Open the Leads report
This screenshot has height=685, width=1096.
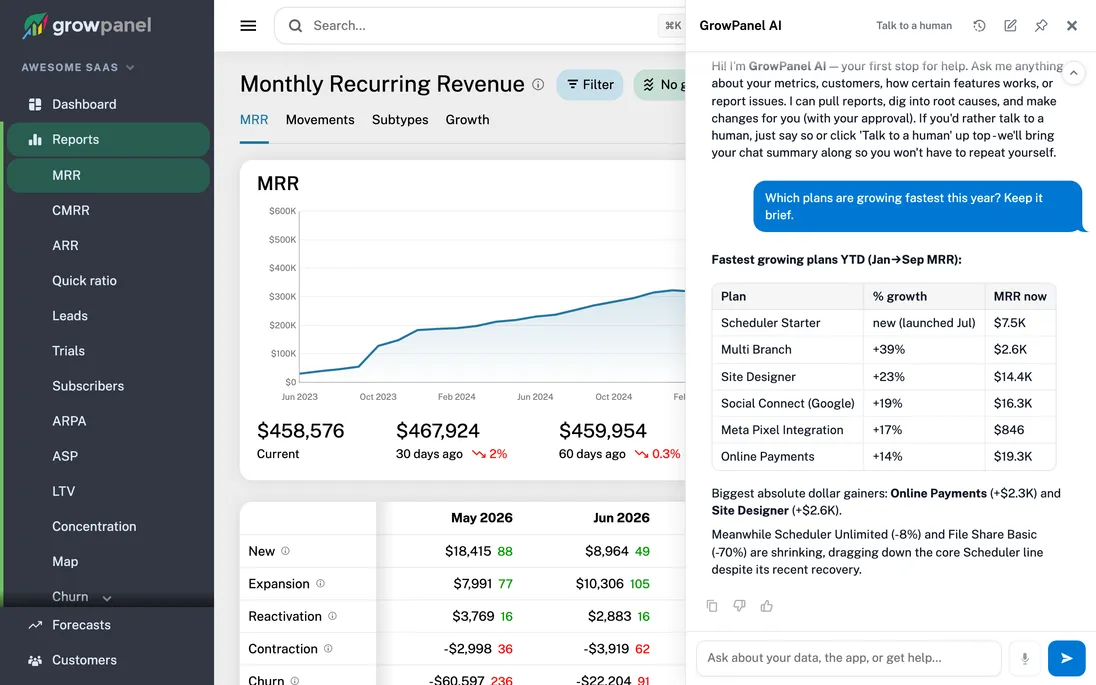70,316
